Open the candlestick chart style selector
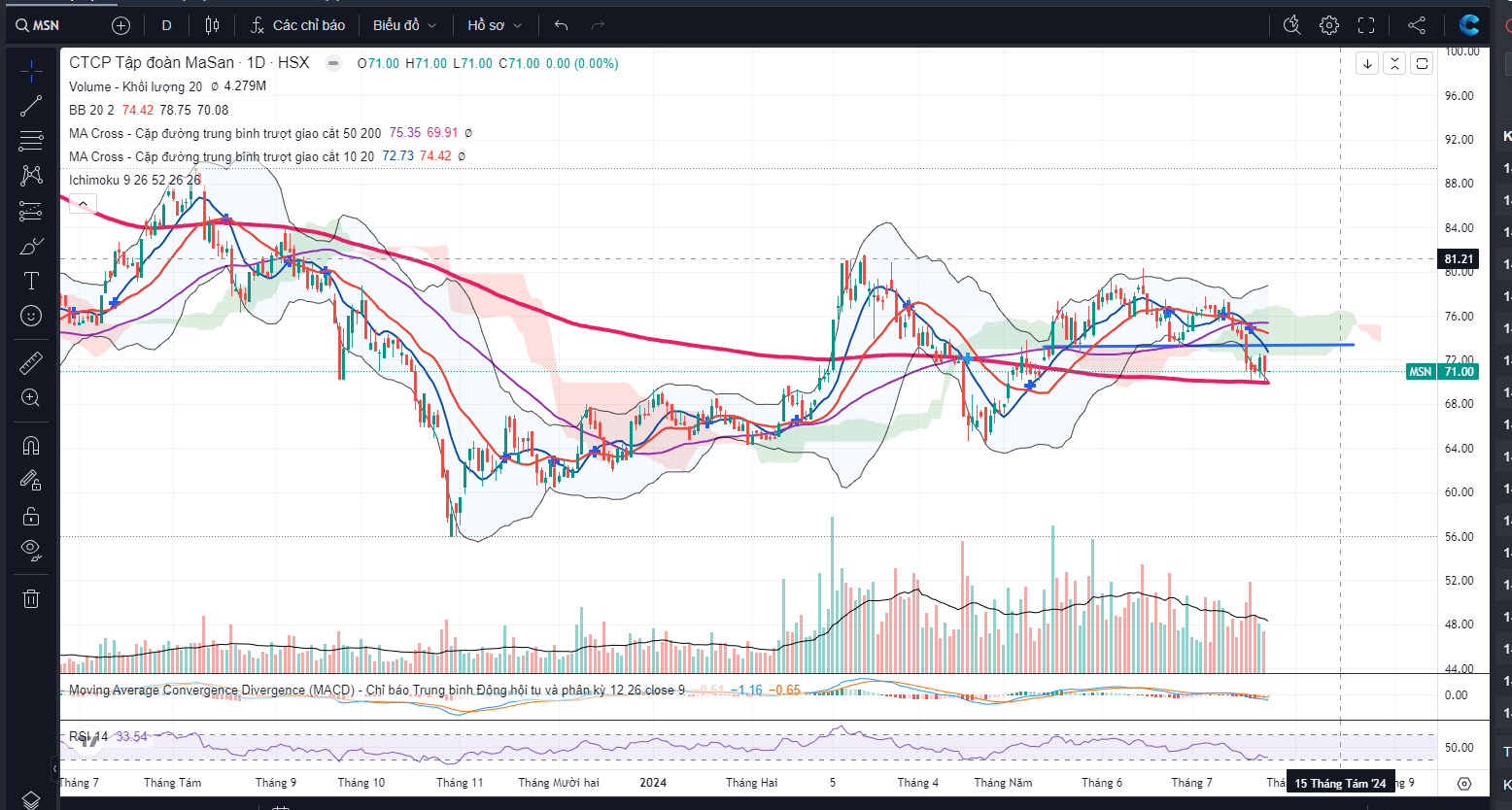The height and width of the screenshot is (810, 1512). click(213, 25)
